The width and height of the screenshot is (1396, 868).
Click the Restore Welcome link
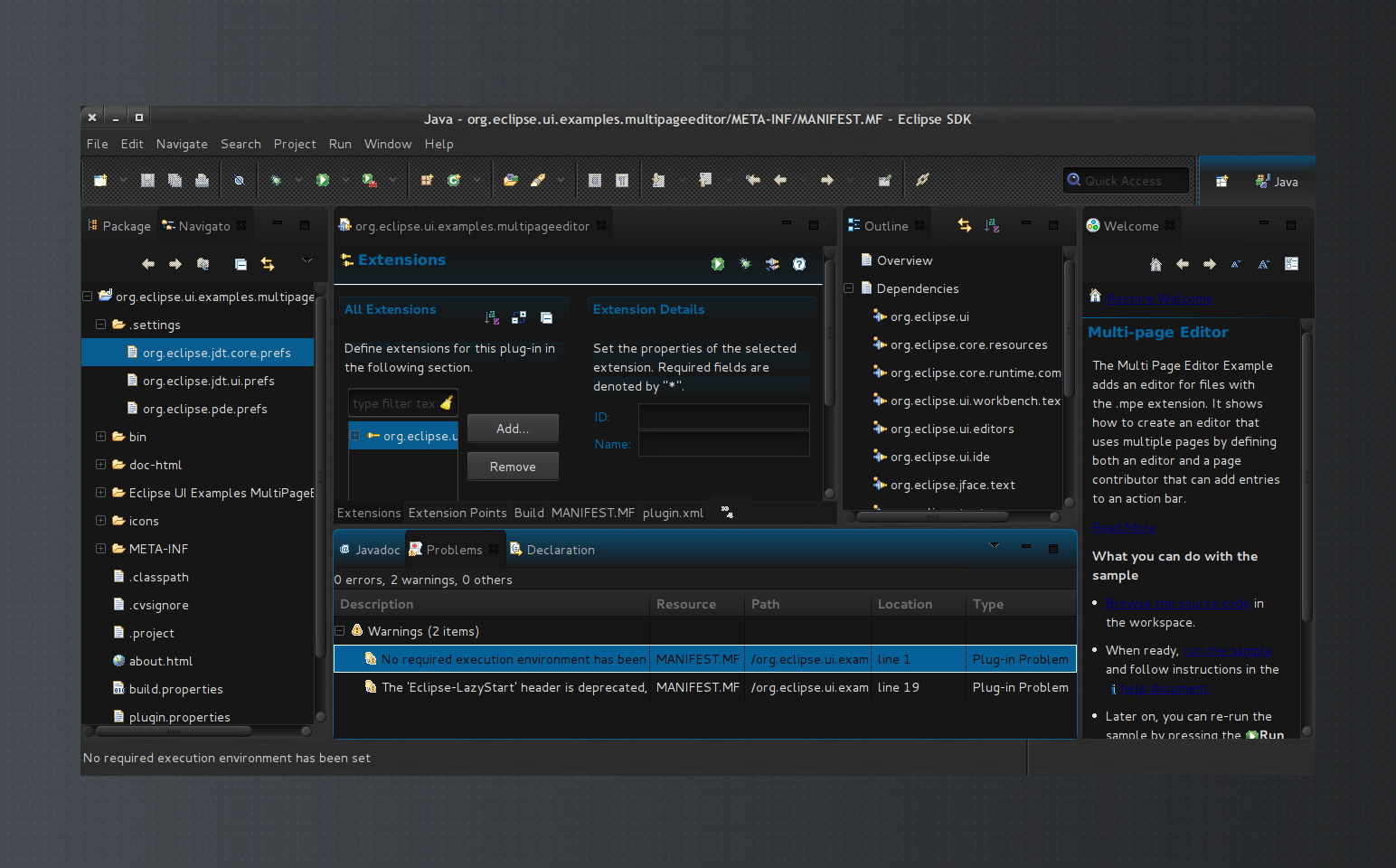[1159, 299]
